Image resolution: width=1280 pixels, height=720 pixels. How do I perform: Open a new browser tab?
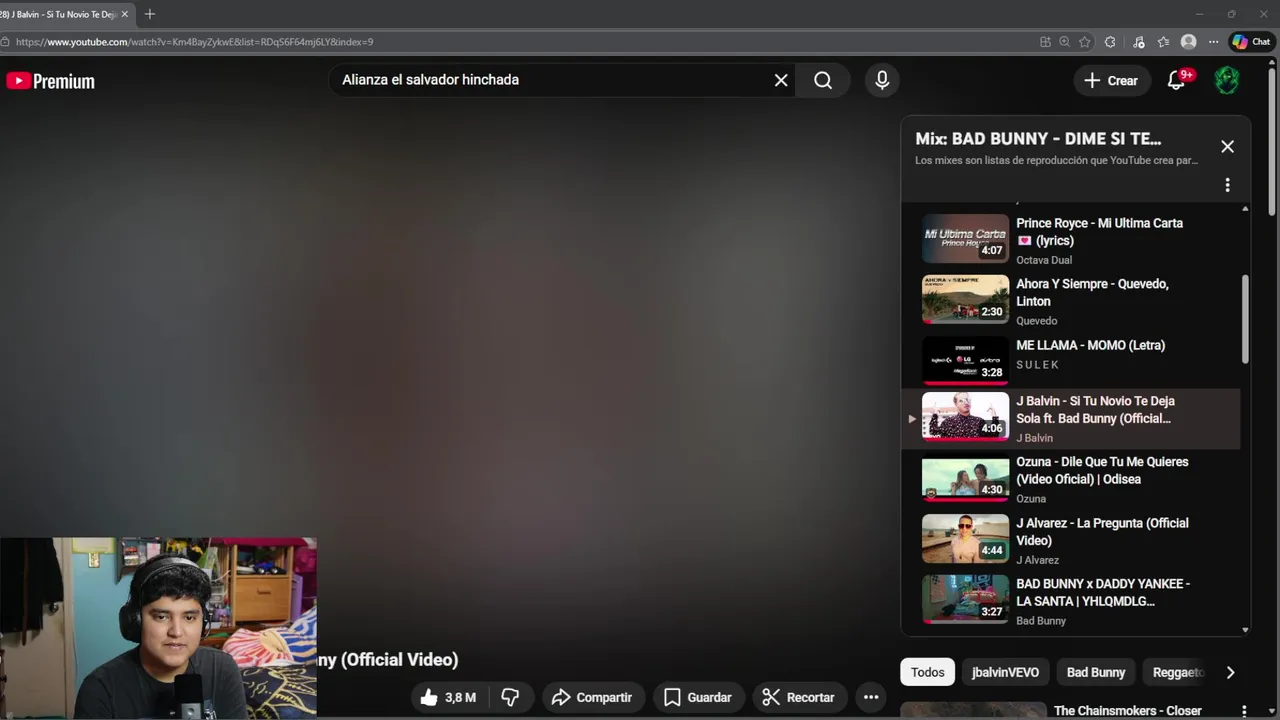click(x=150, y=14)
